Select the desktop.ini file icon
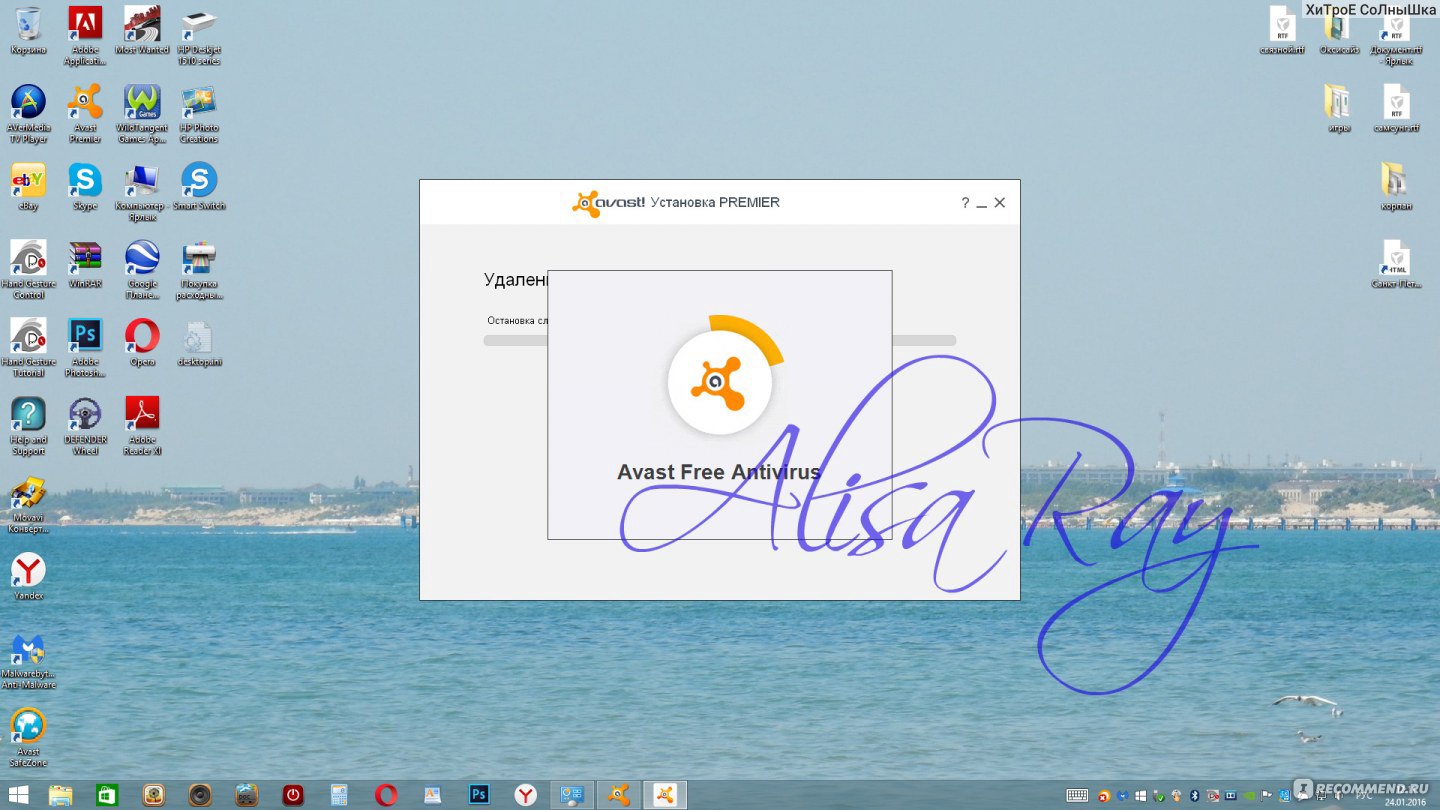Image resolution: width=1440 pixels, height=810 pixels. coord(199,342)
